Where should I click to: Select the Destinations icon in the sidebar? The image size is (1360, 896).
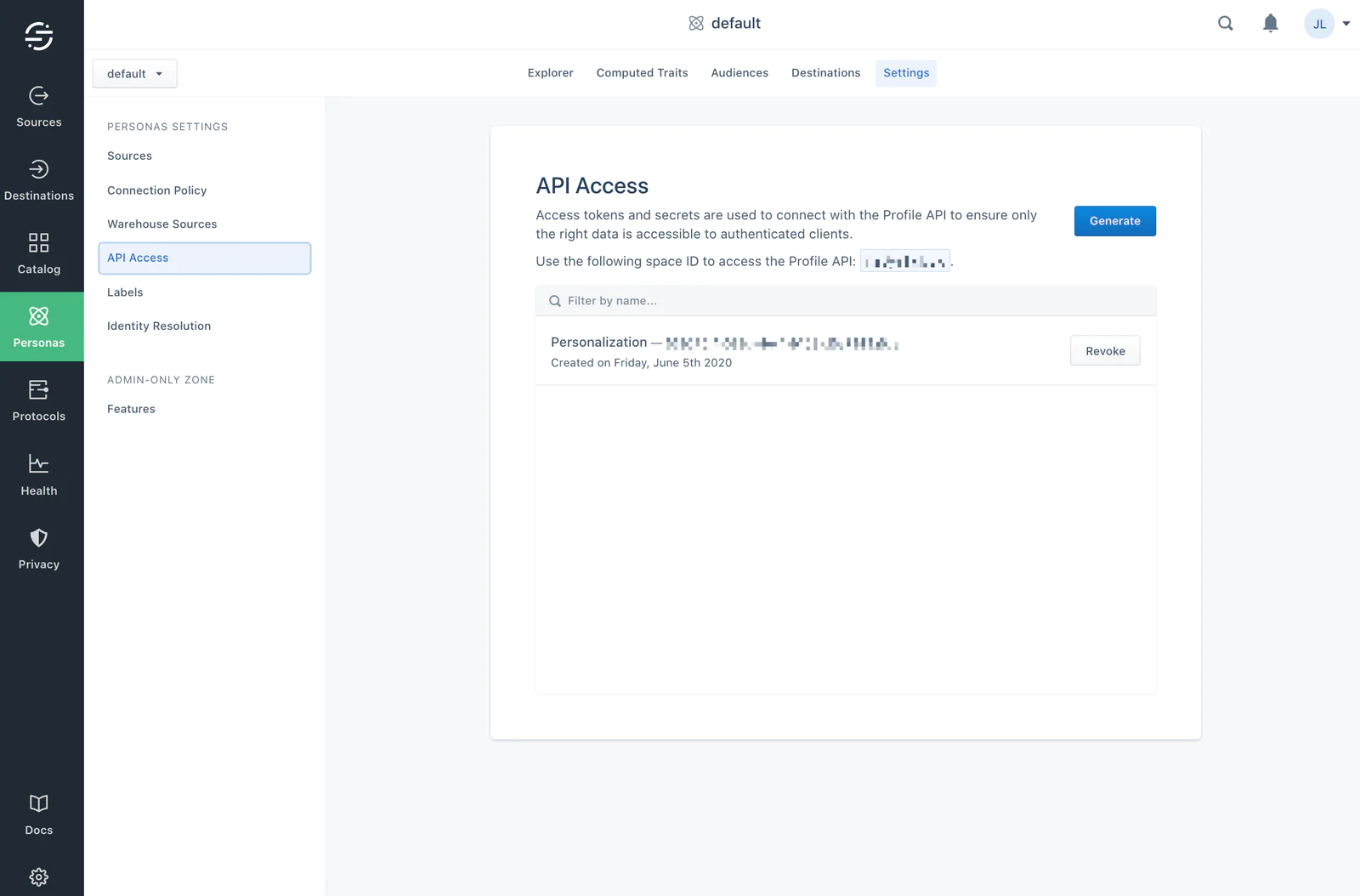[x=39, y=179]
